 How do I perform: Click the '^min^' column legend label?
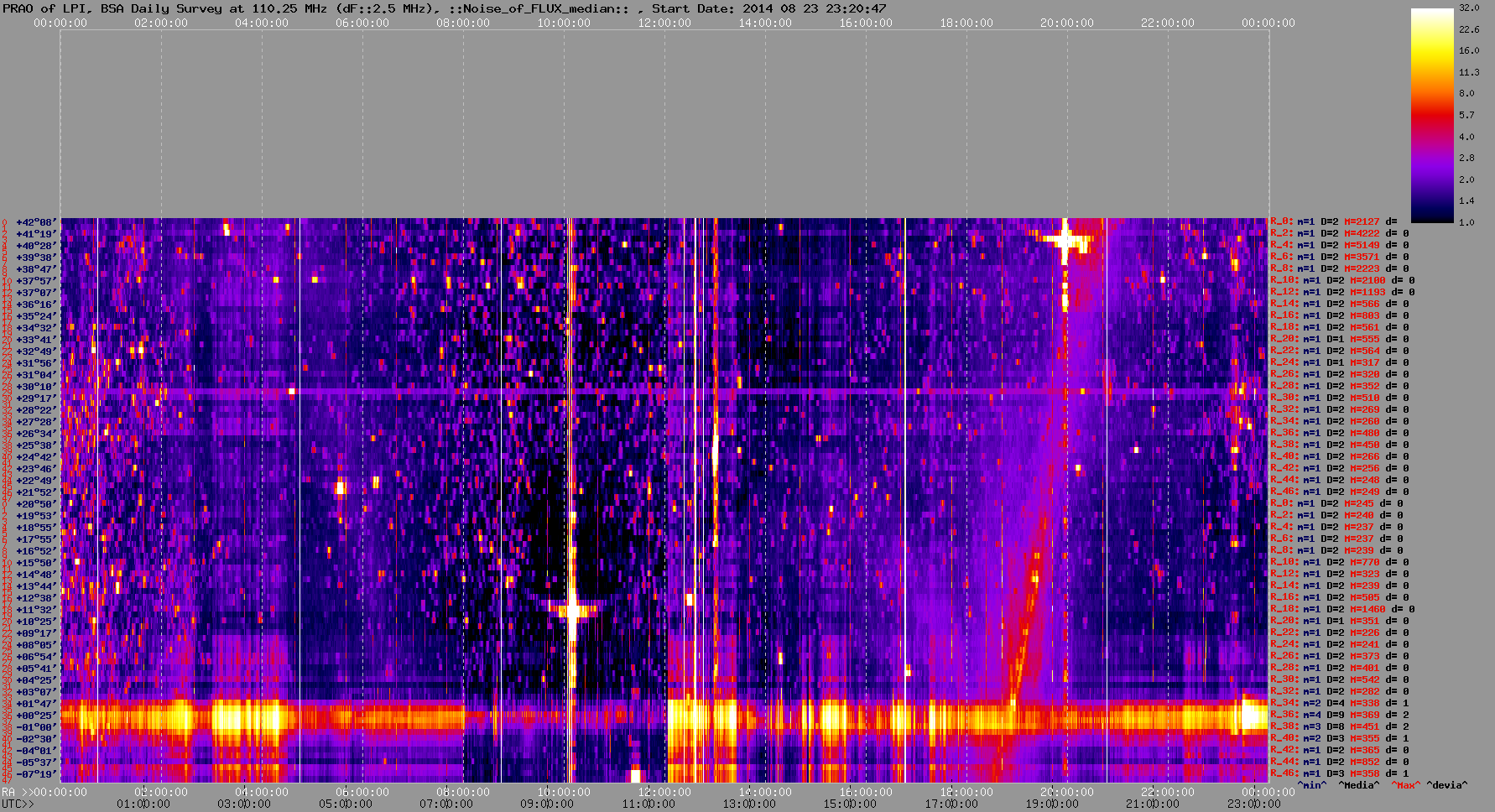pyautogui.click(x=1312, y=786)
